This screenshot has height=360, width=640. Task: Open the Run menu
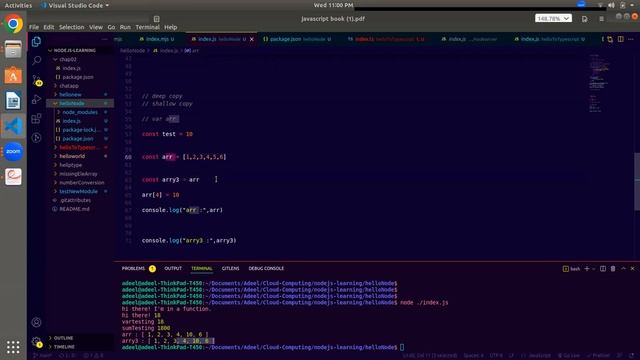[x=125, y=27]
